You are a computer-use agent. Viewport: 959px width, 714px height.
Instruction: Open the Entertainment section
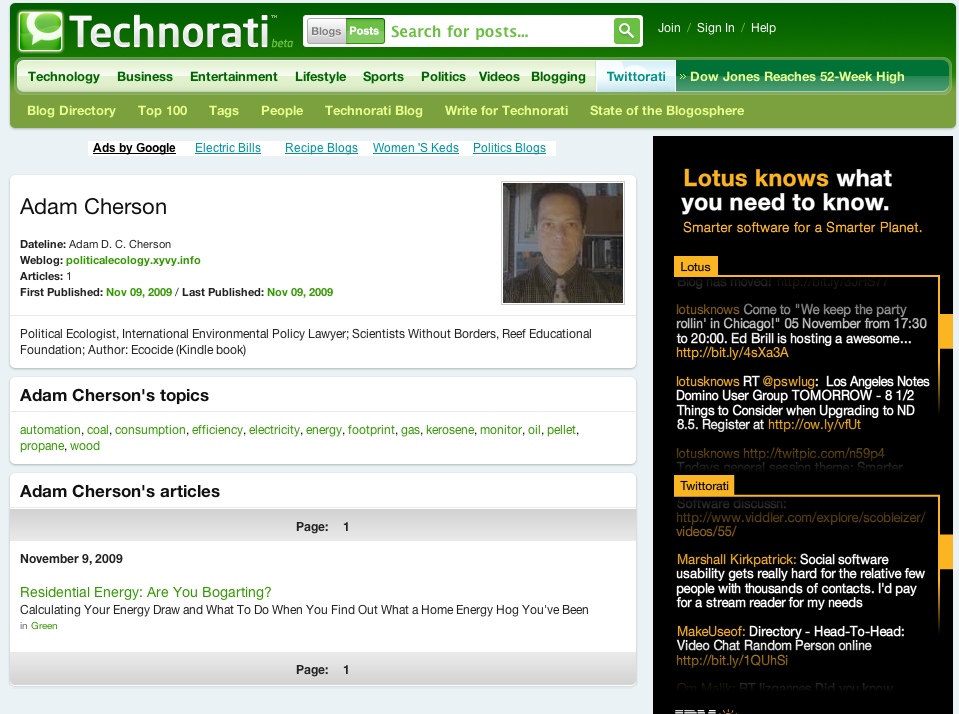pyautogui.click(x=234, y=76)
